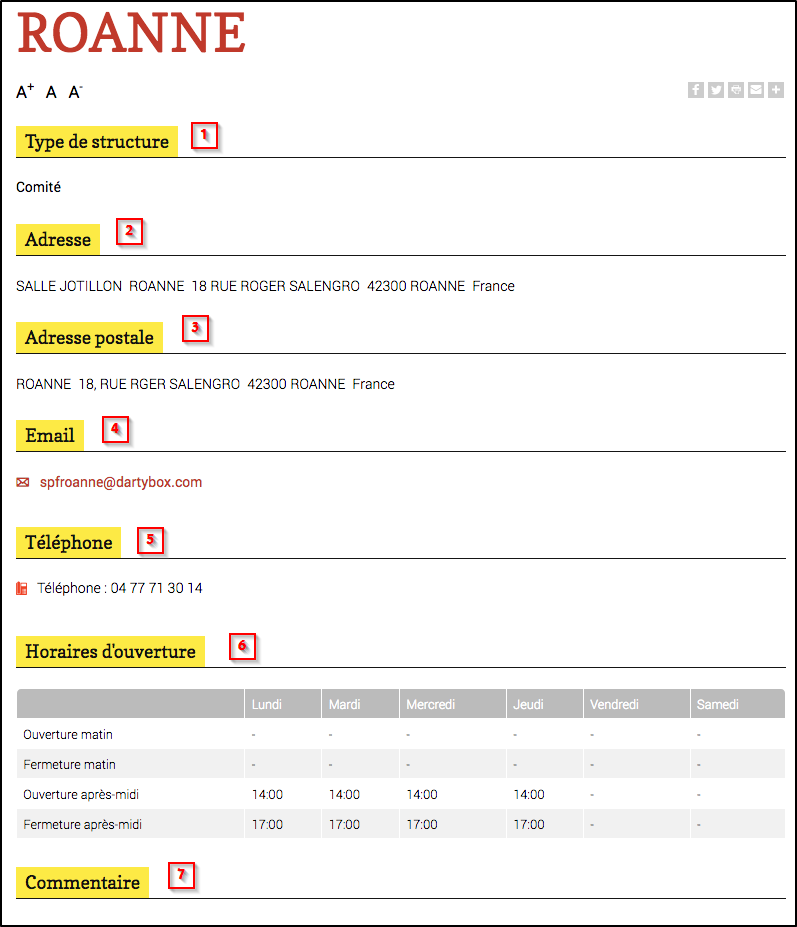Click the red telephone icon
797x927 pixels.
click(x=23, y=589)
